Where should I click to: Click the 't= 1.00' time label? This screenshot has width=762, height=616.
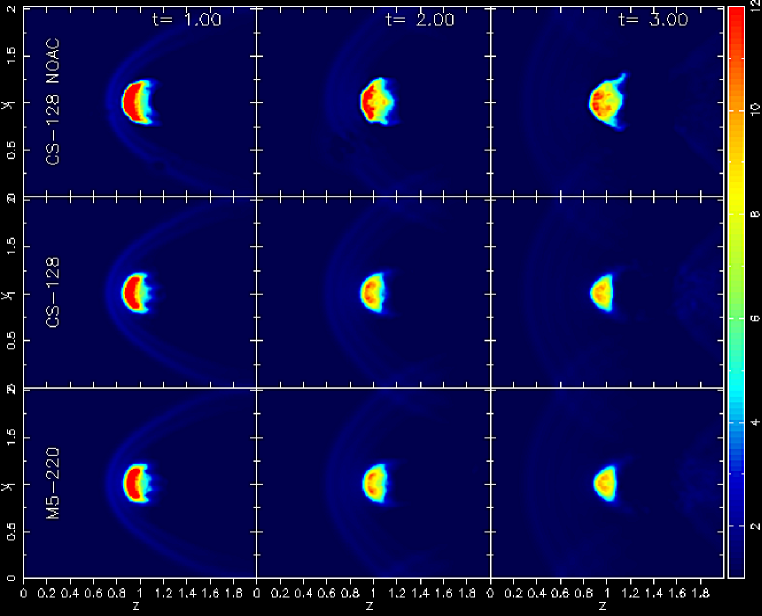click(x=187, y=19)
